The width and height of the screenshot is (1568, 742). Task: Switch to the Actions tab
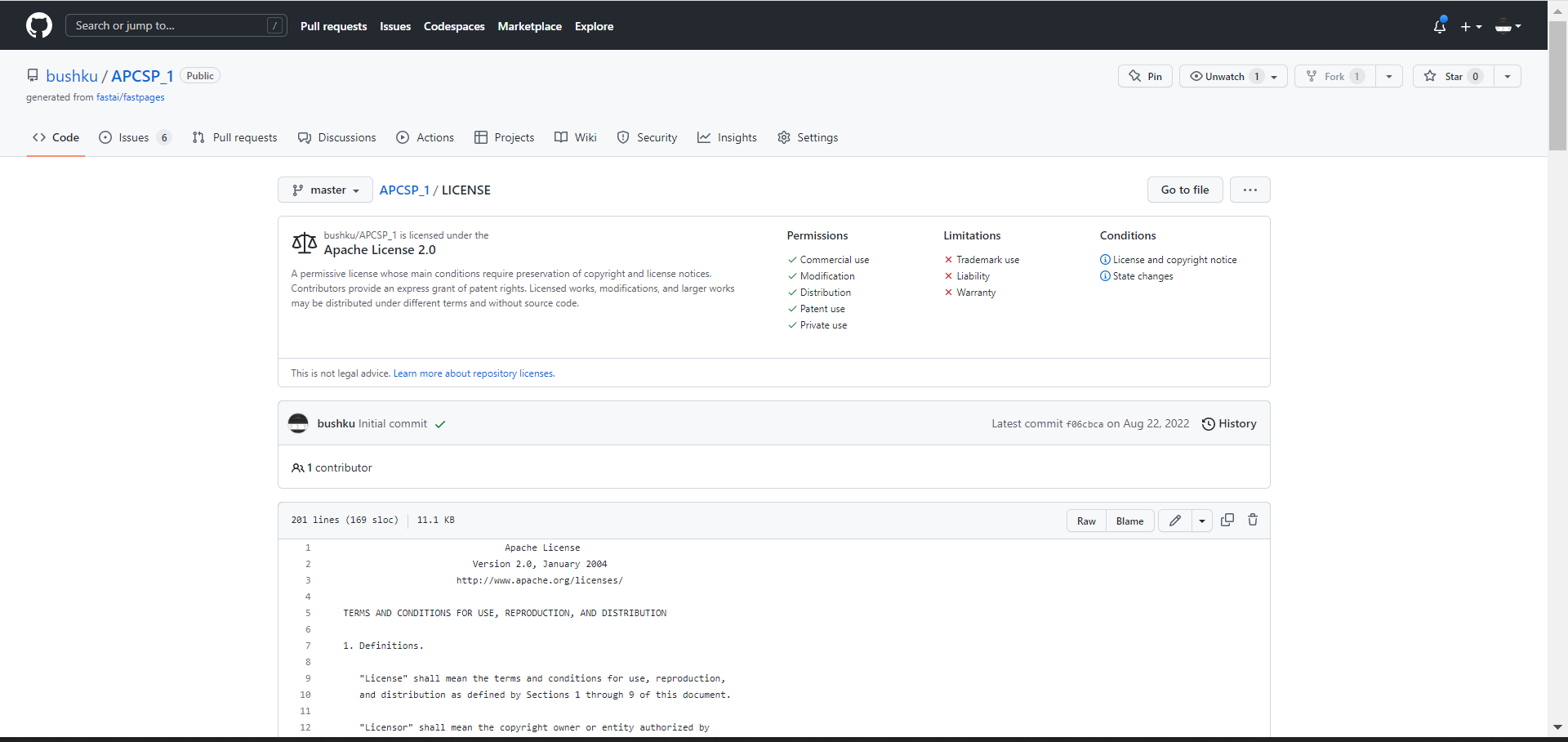425,137
